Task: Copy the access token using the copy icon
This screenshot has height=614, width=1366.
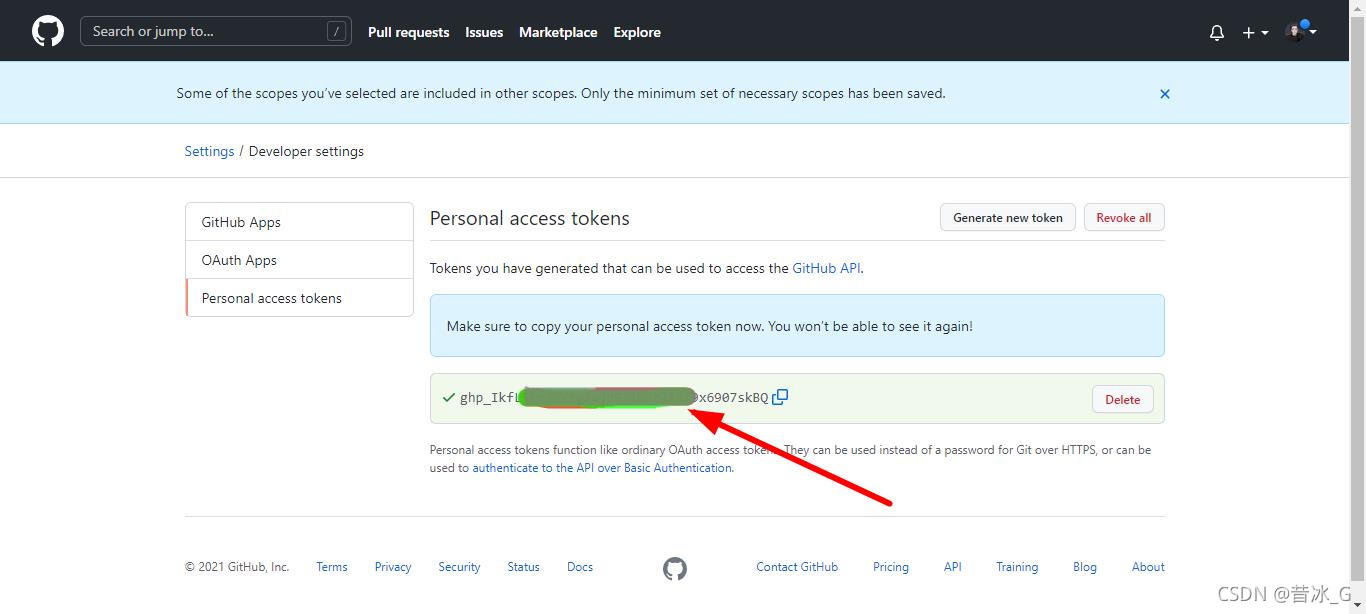Action: tap(781, 397)
